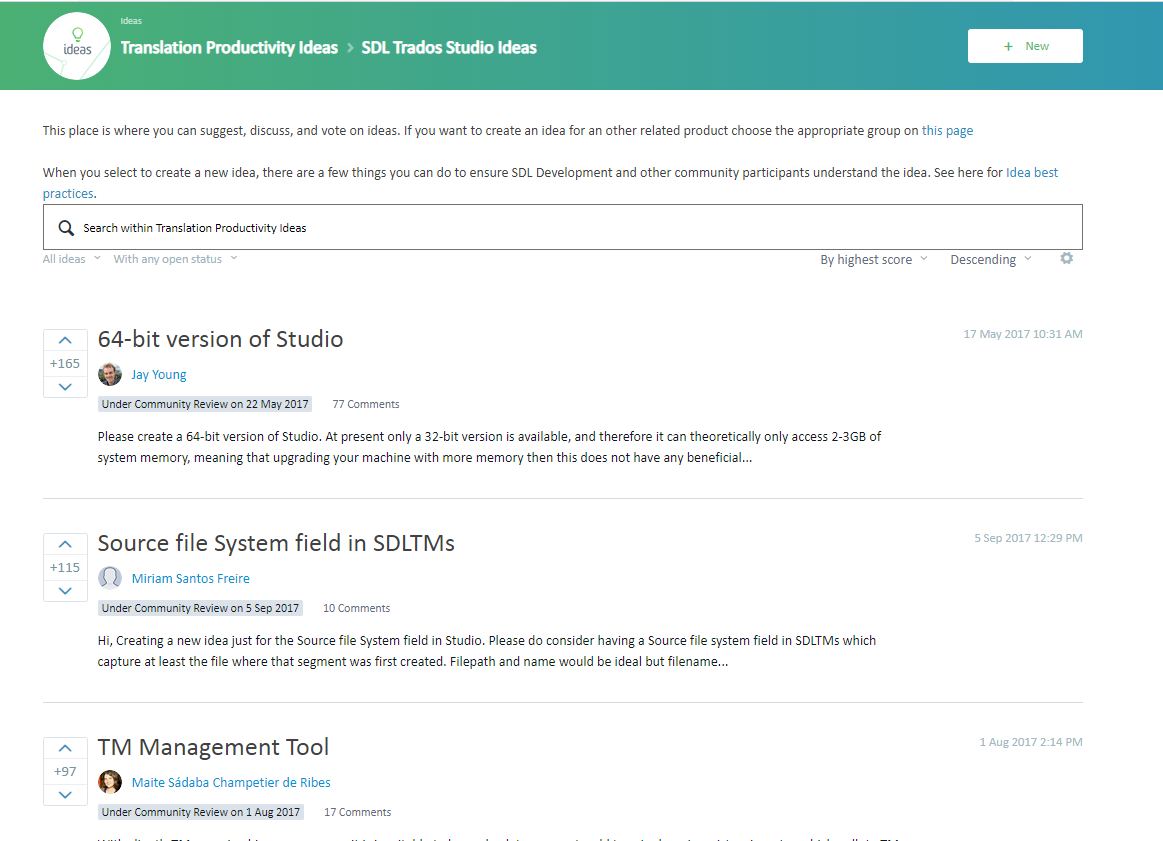Screen dimensions: 1163x841
Task: Downvote the TM Management Tool idea
Action: point(65,794)
